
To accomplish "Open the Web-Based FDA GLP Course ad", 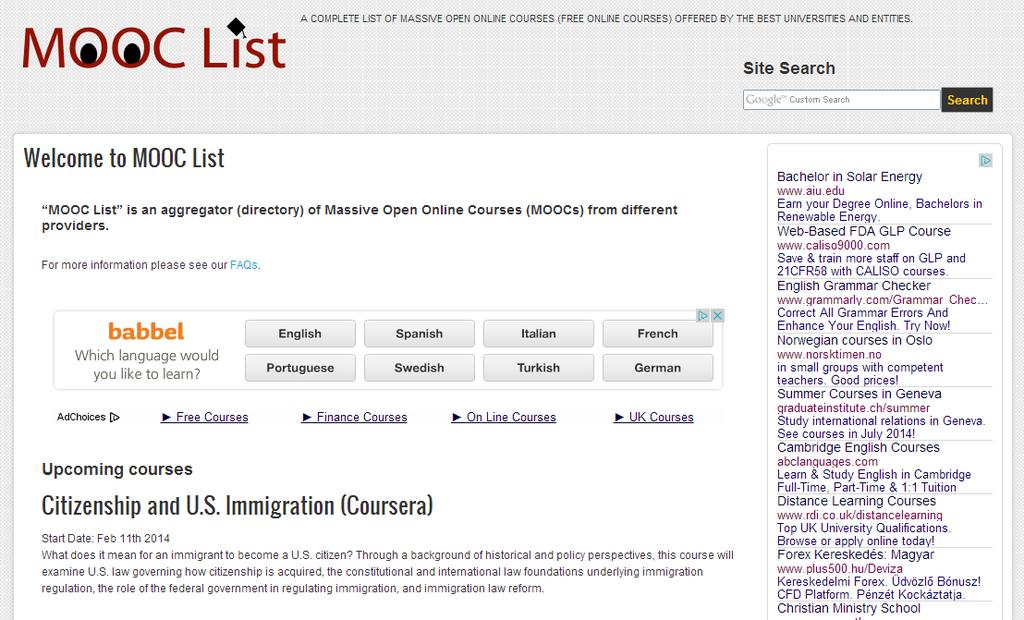I will tap(864, 231).
